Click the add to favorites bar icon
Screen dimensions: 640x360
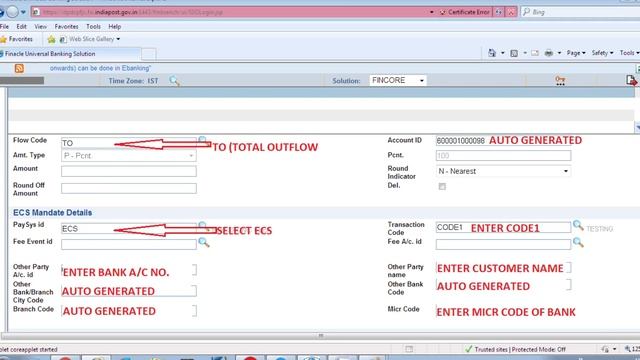[51, 40]
